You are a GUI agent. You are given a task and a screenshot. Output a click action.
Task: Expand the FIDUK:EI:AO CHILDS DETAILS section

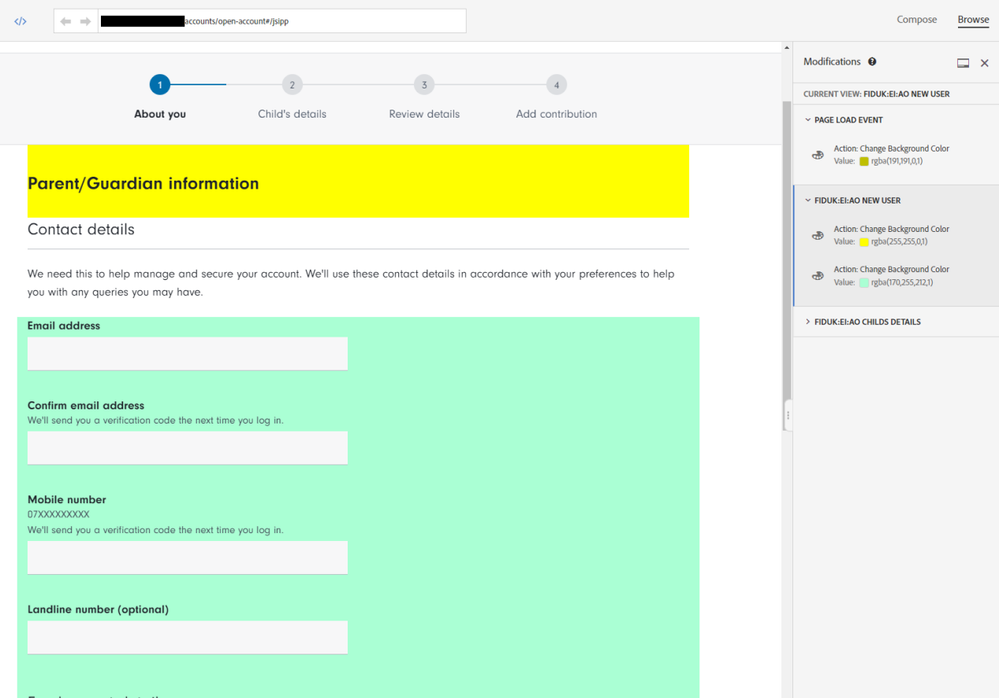pos(808,322)
